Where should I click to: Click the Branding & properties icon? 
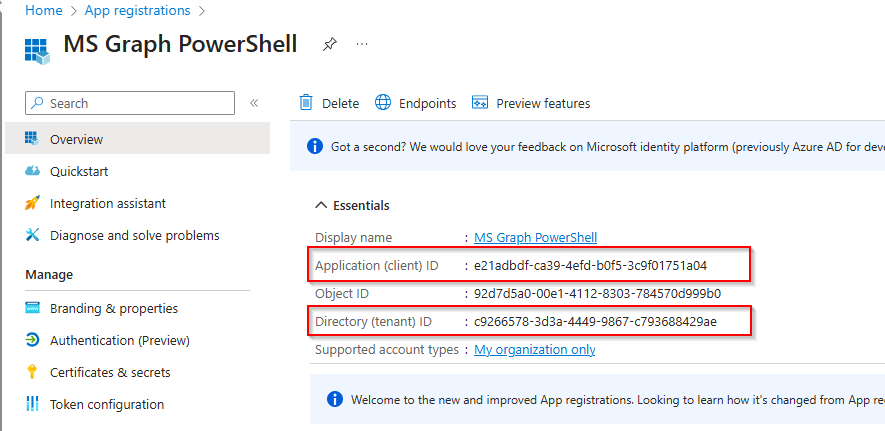[x=33, y=308]
